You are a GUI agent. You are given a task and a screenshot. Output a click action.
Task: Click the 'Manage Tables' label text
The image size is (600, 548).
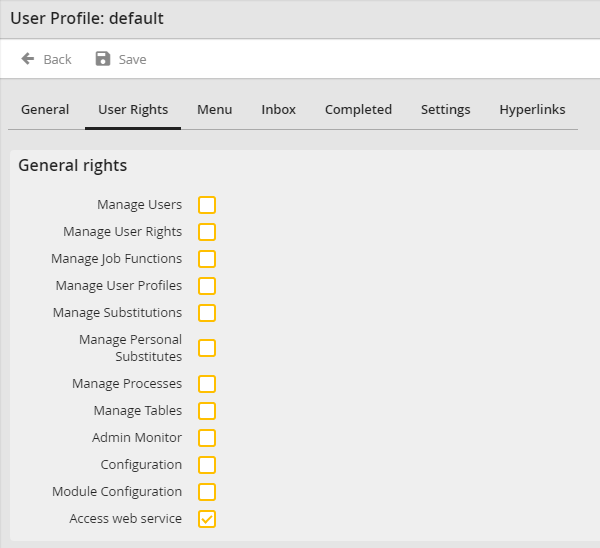(138, 411)
